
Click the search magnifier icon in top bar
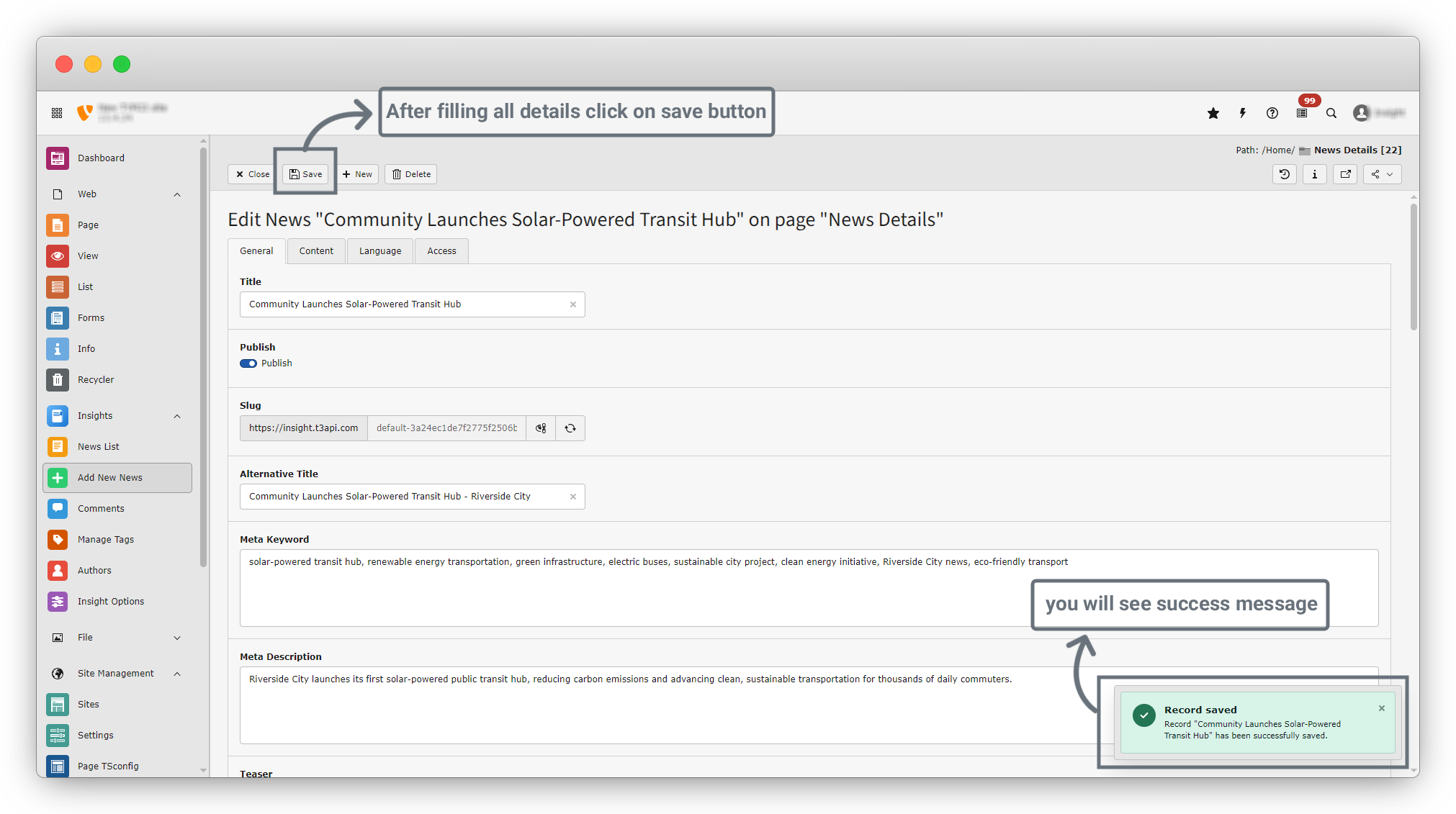[1331, 113]
